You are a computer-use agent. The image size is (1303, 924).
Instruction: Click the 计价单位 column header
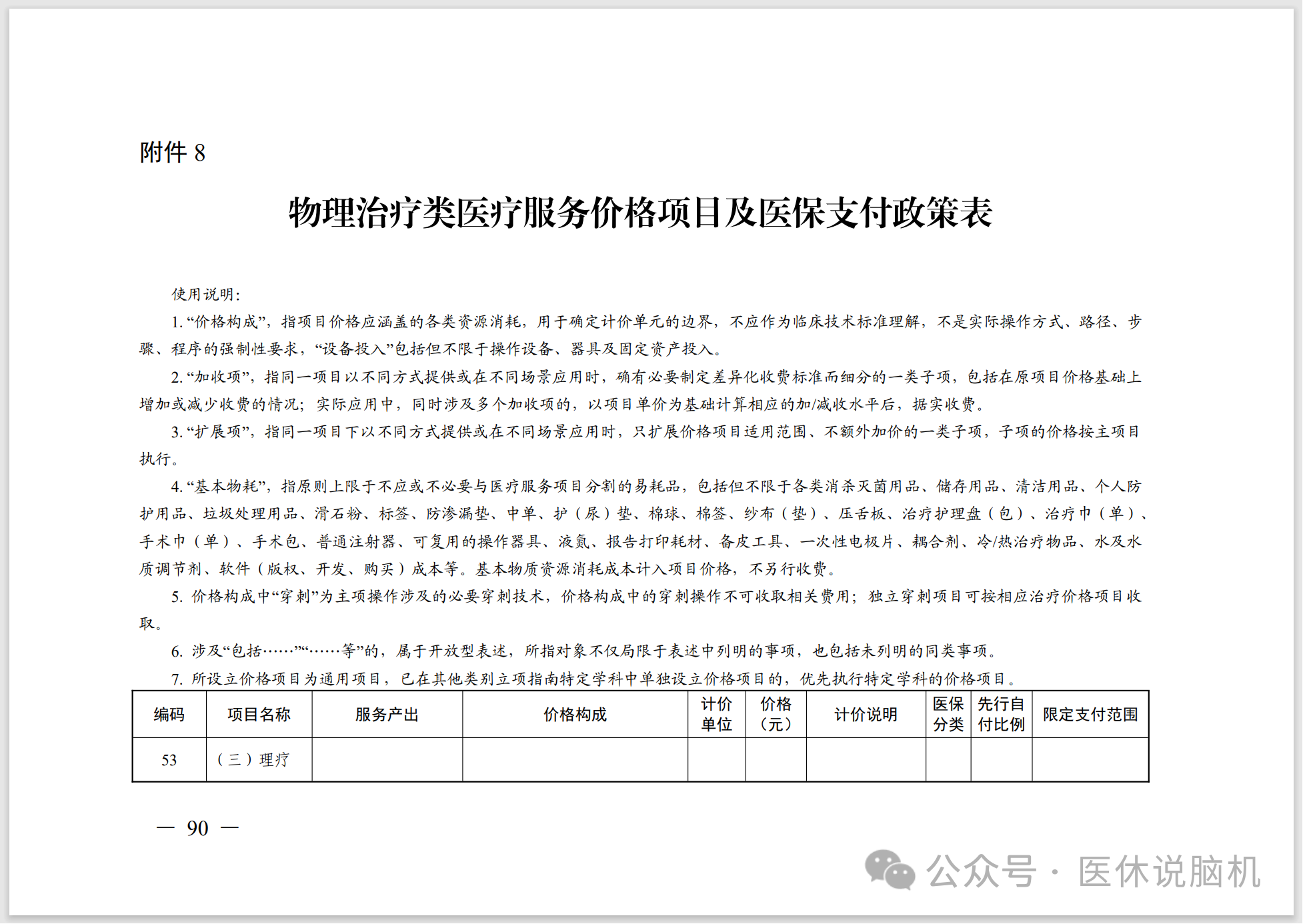click(x=716, y=715)
